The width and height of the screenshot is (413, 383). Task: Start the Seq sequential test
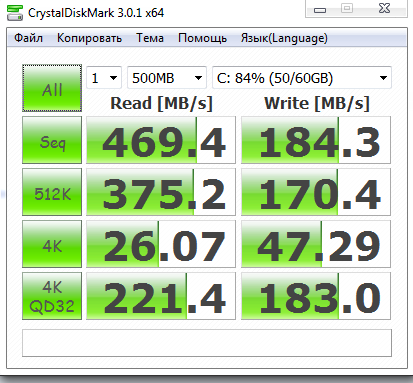pos(52,140)
